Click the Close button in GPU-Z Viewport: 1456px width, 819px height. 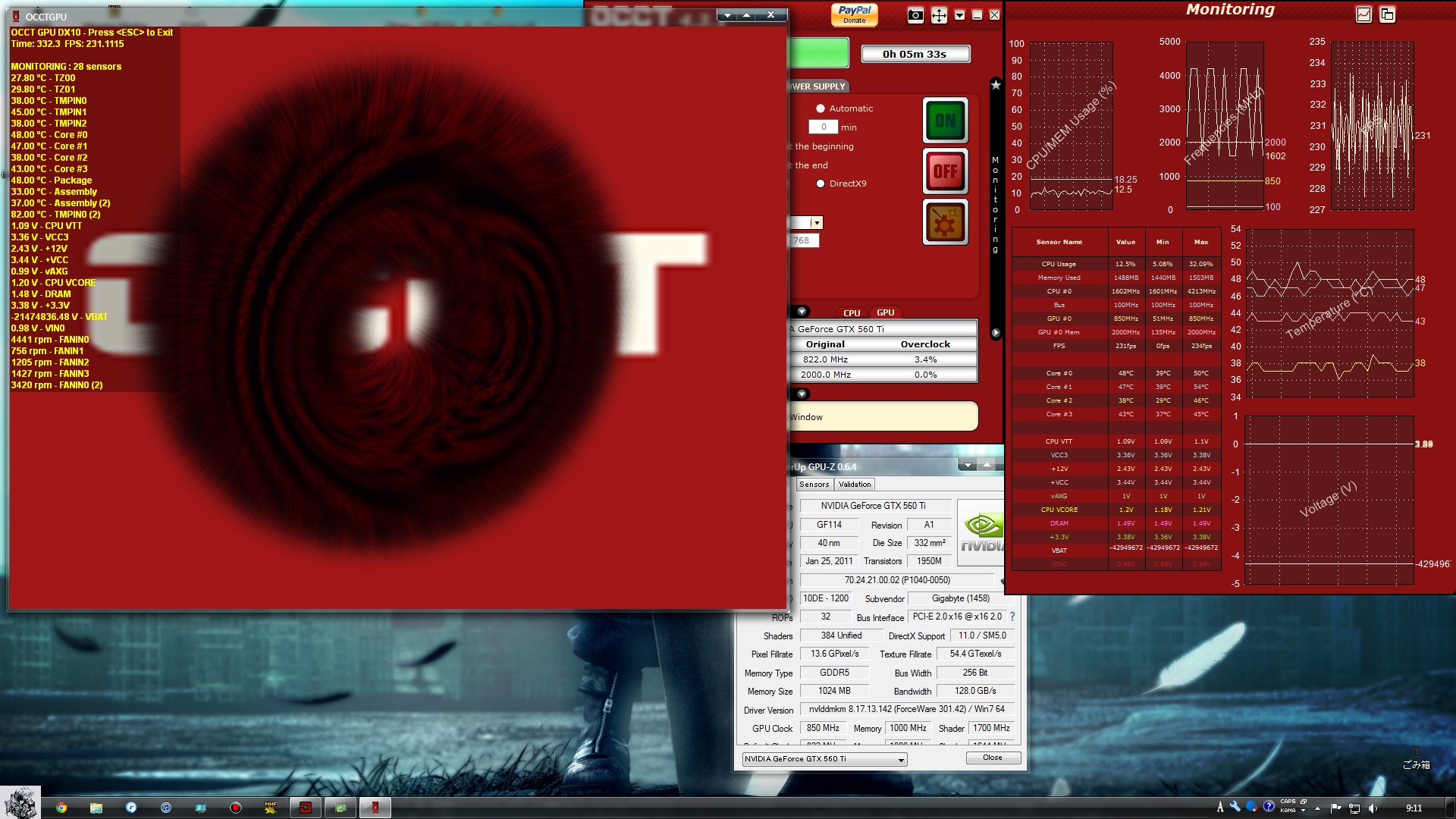992,758
